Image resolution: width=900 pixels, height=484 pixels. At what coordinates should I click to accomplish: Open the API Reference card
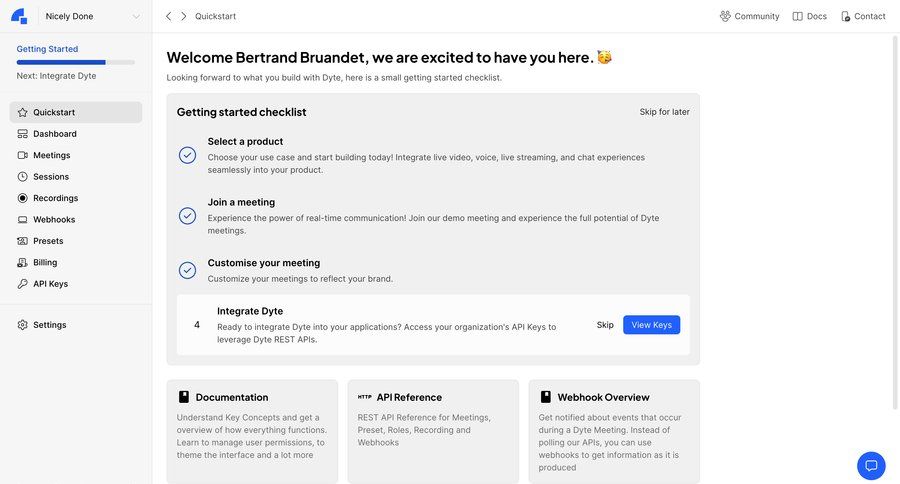433,431
